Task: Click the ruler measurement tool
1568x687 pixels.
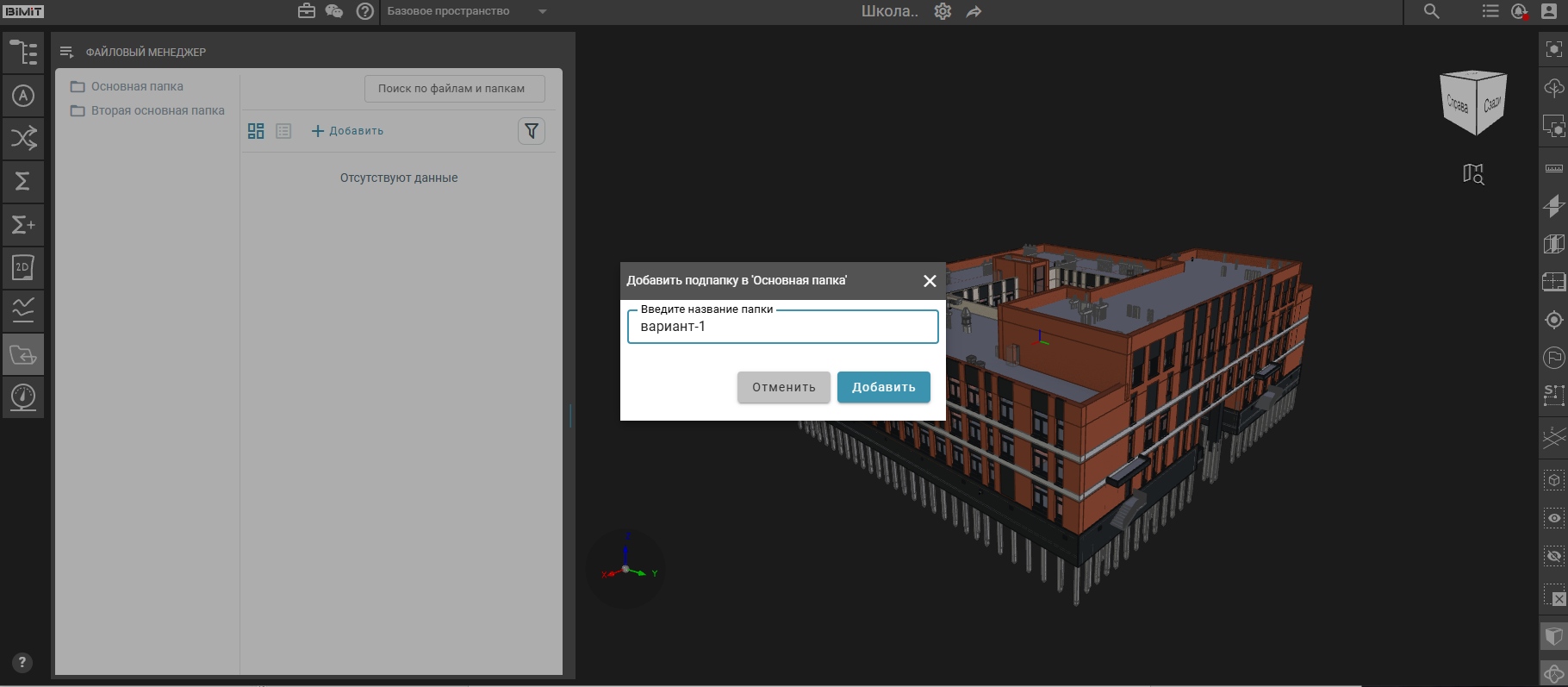Action: pos(1553,168)
